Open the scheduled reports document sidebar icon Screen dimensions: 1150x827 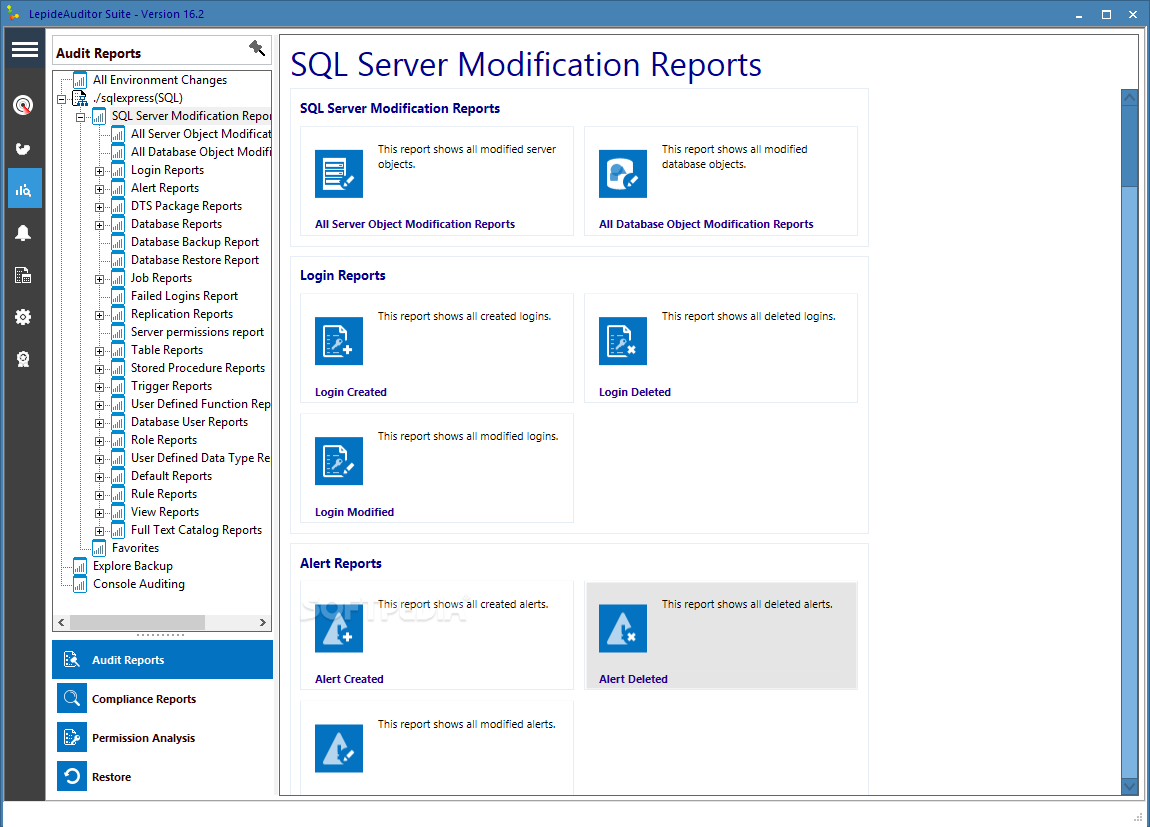pyautogui.click(x=23, y=276)
